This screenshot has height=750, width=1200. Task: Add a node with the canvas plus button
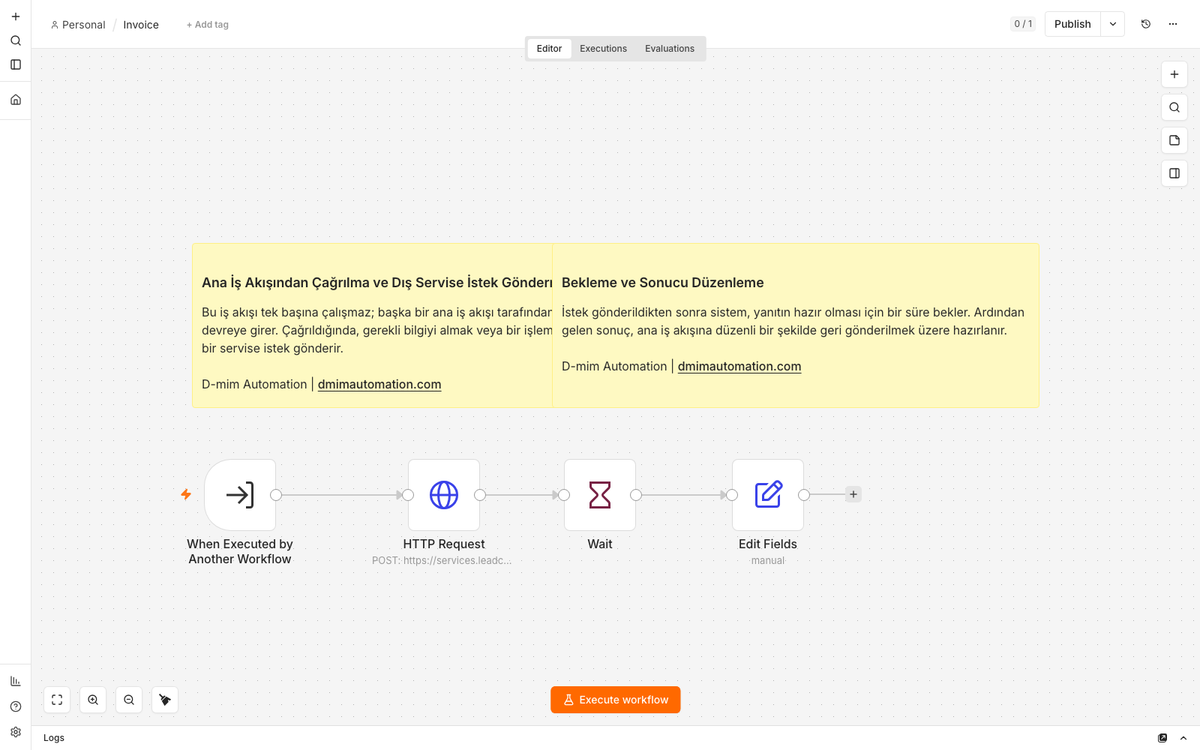click(x=1174, y=75)
